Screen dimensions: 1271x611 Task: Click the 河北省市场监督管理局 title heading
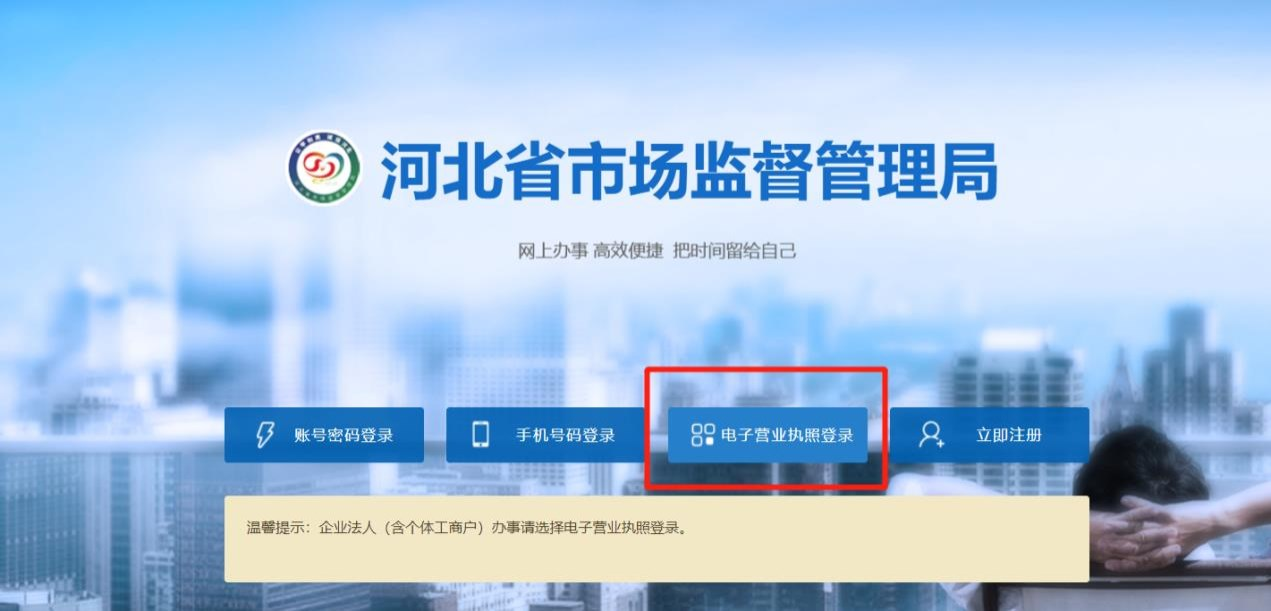689,170
